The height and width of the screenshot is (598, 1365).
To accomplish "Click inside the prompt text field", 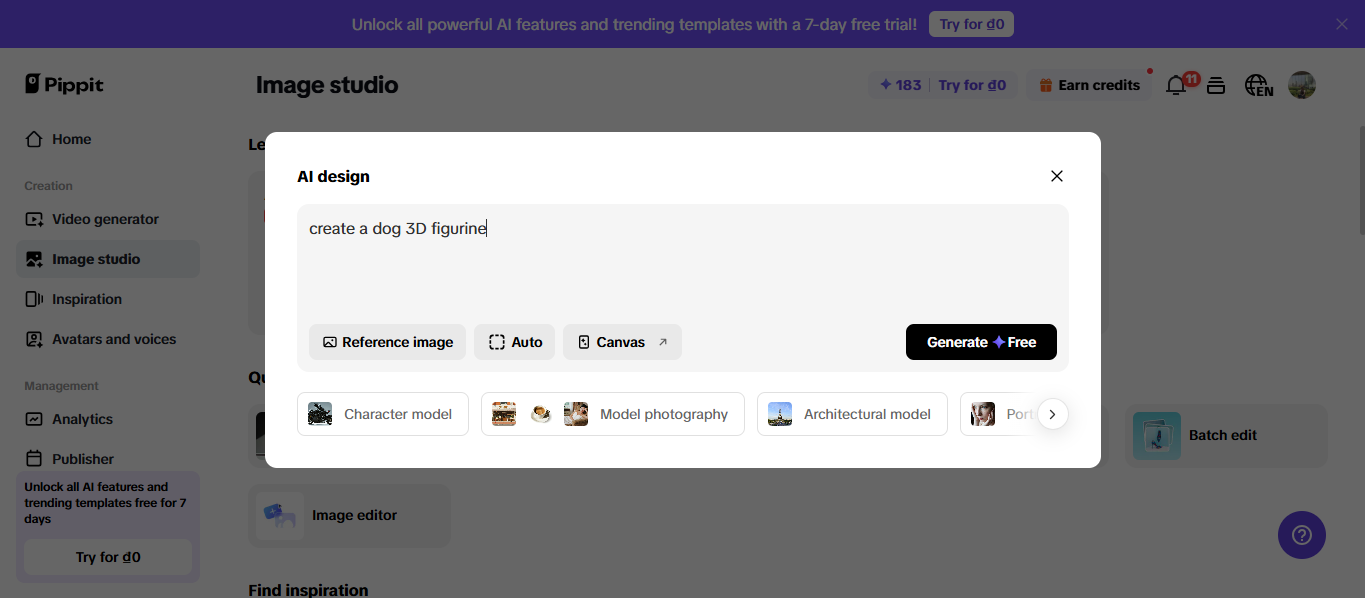I will tap(682, 265).
